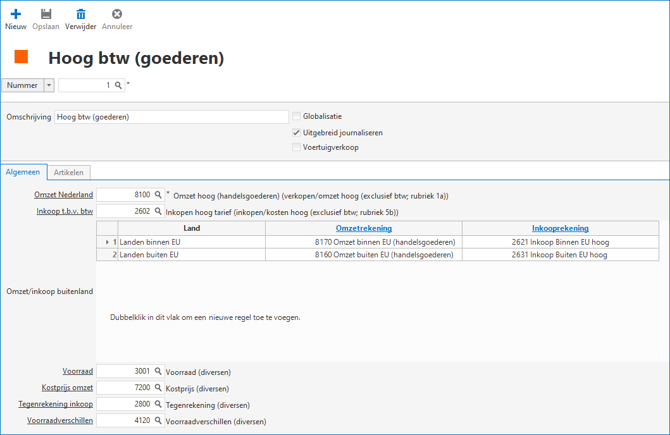Enable the Globalisatie checkbox
This screenshot has height=435, width=670.
tap(297, 117)
